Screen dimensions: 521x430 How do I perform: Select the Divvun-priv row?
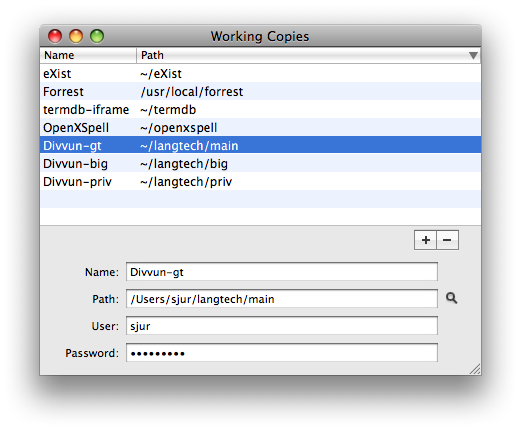(x=260, y=182)
